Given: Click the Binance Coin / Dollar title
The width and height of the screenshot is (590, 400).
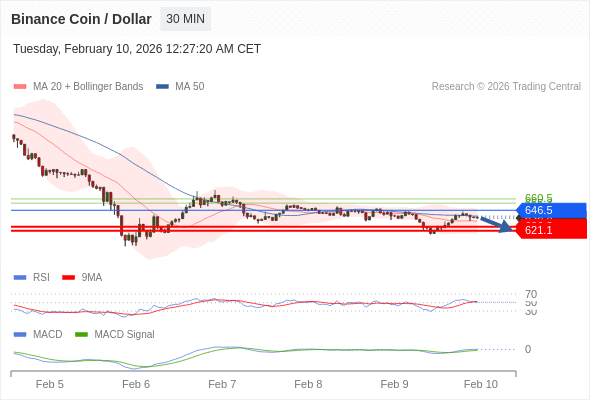Looking at the screenshot, I should pos(81,19).
